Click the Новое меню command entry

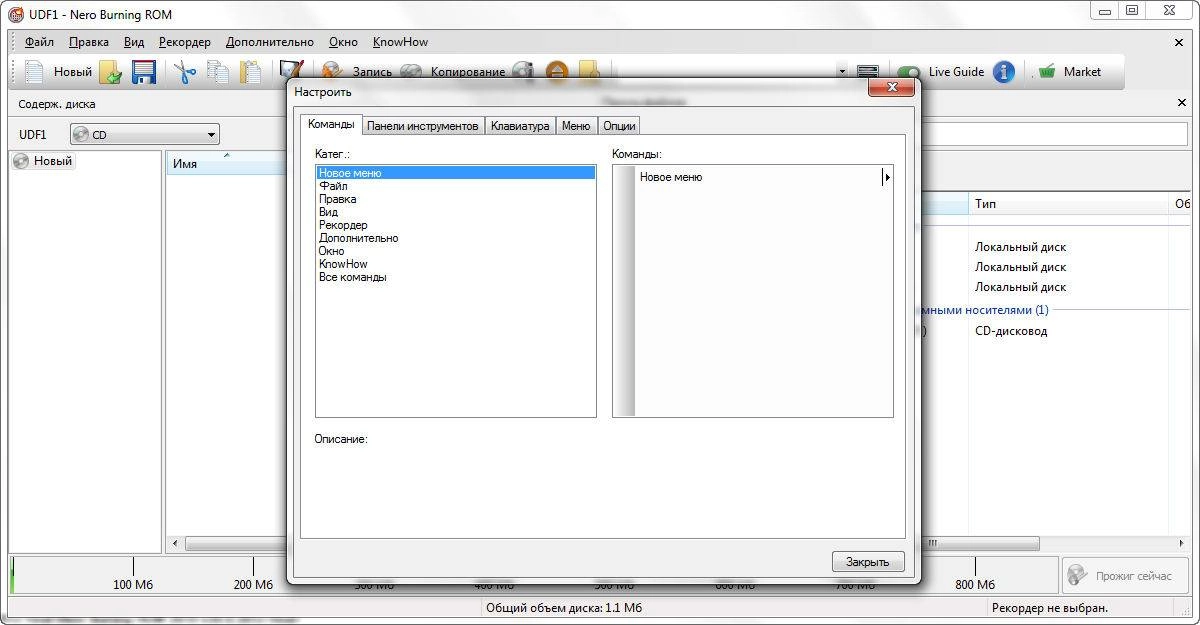pyautogui.click(x=671, y=177)
